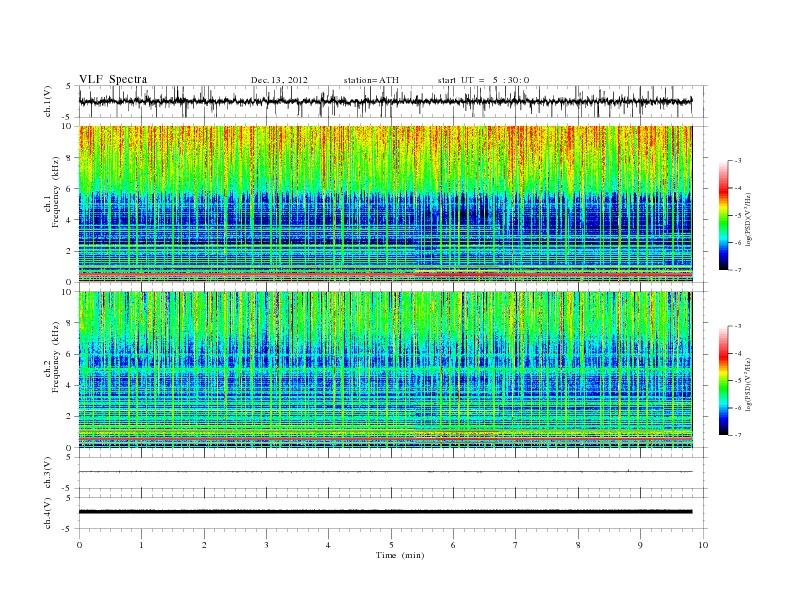
Task: Click the time axis tick label "8"
Action: pyautogui.click(x=578, y=545)
